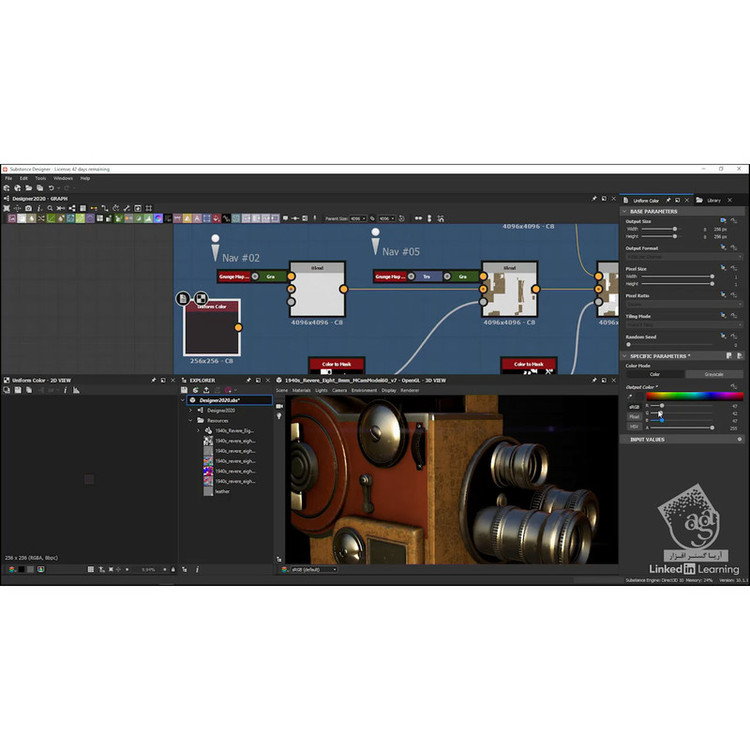
Task: Switch to the Library tab
Action: pyautogui.click(x=712, y=200)
